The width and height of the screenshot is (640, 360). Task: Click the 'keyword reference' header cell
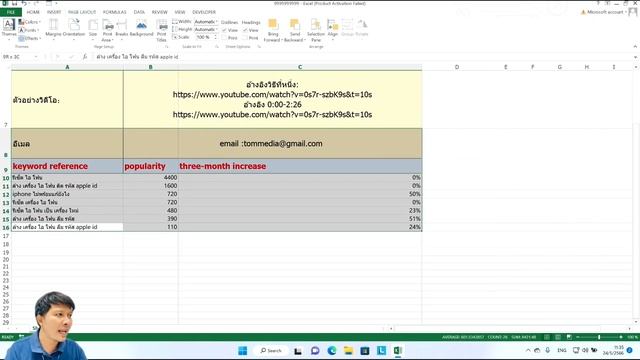click(67, 166)
